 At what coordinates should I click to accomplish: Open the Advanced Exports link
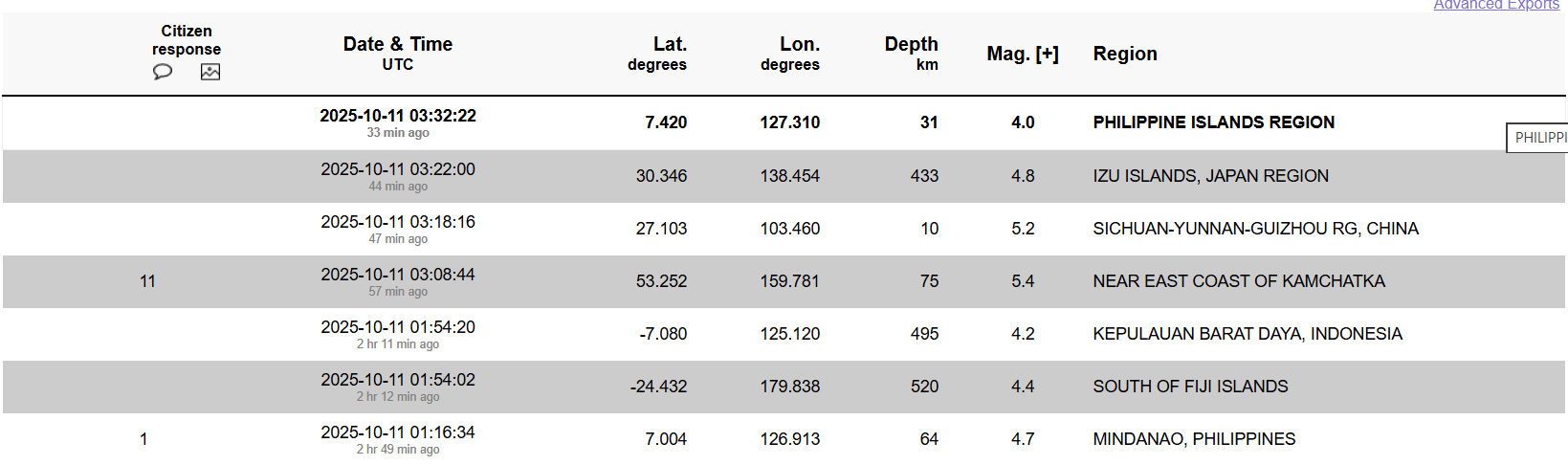1495,5
